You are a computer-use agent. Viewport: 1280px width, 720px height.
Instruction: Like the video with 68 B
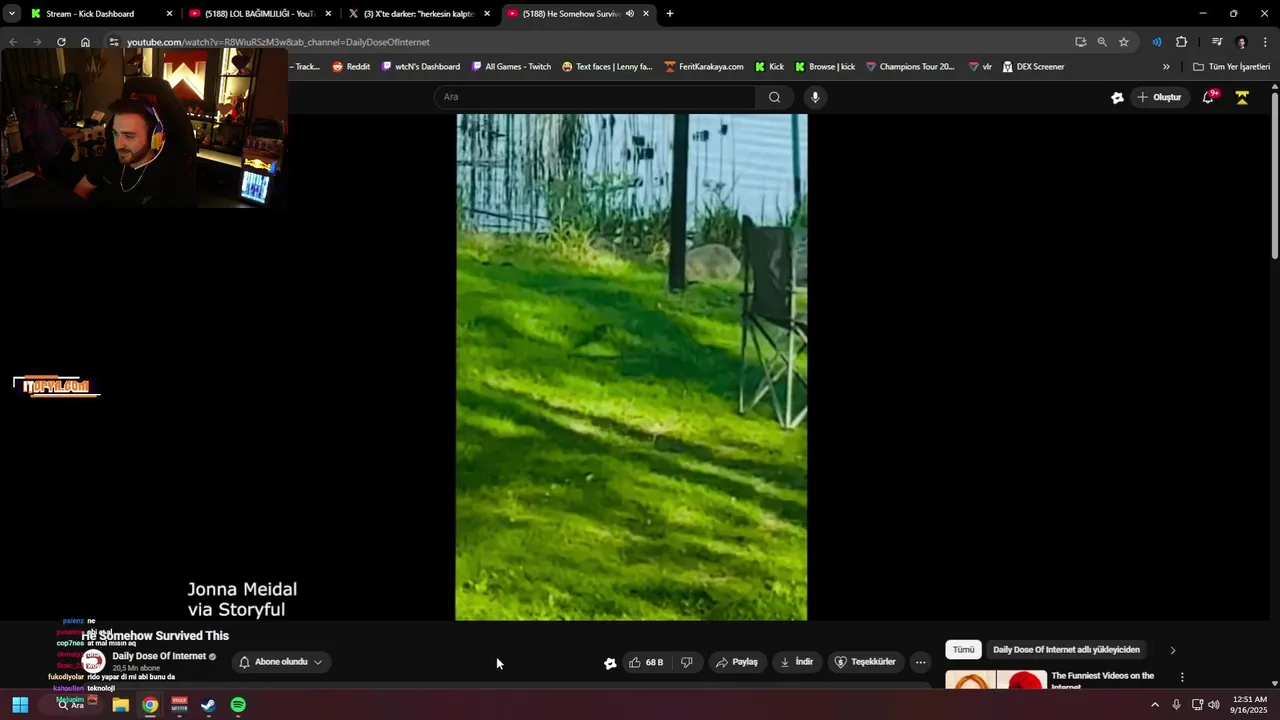[x=646, y=662]
